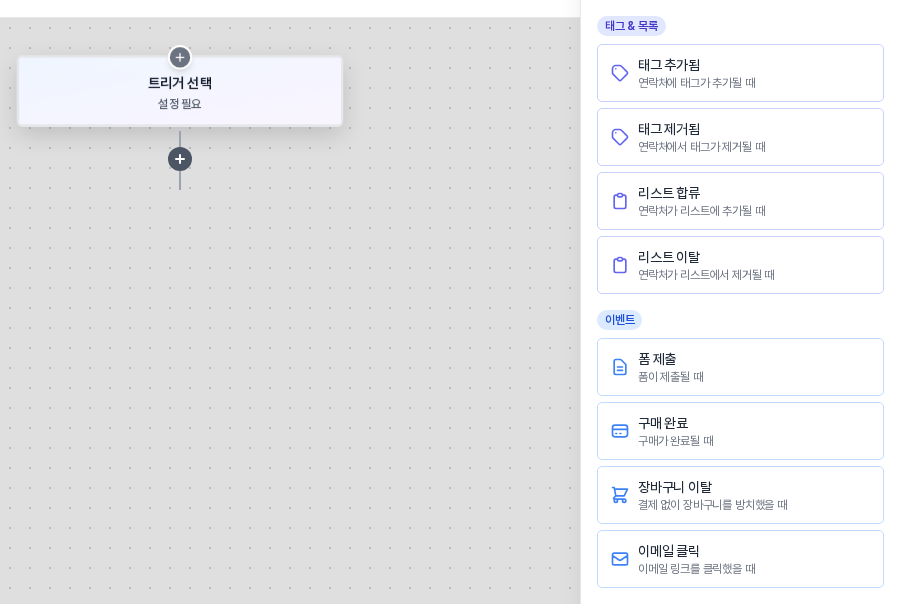Click the 이벤트 category label
The width and height of the screenshot is (900, 604).
coord(620,320)
